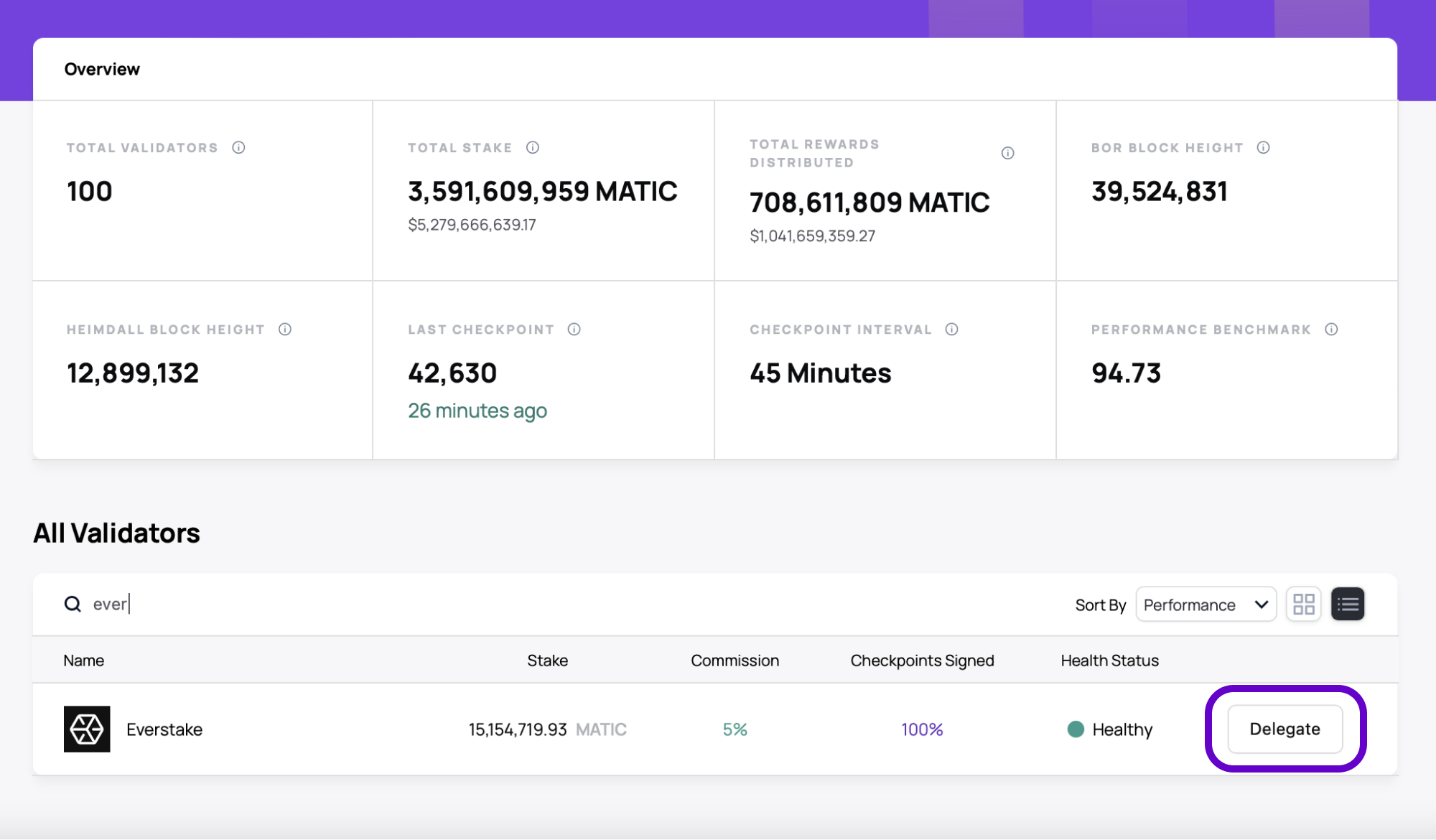Viewport: 1436px width, 840px height.
Task: Click the Name column header
Action: pyautogui.click(x=83, y=661)
